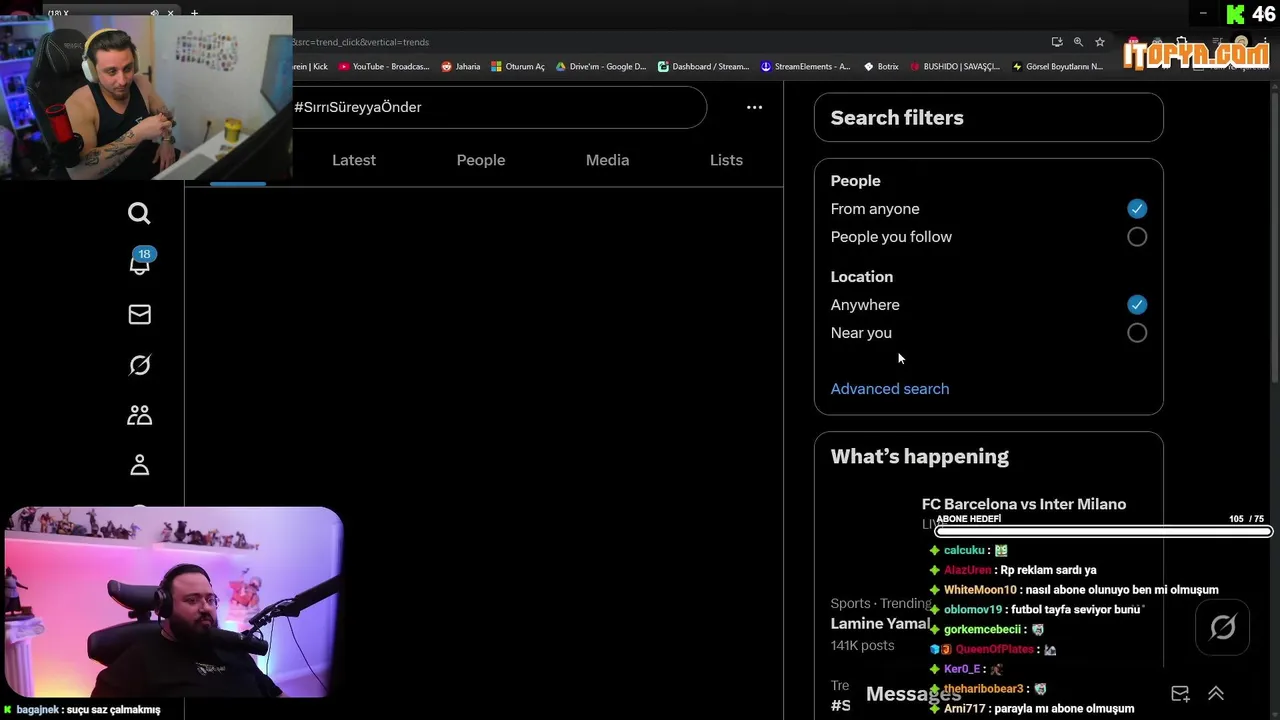Image resolution: width=1280 pixels, height=720 pixels.
Task: Close the X browser tab
Action: tap(171, 13)
